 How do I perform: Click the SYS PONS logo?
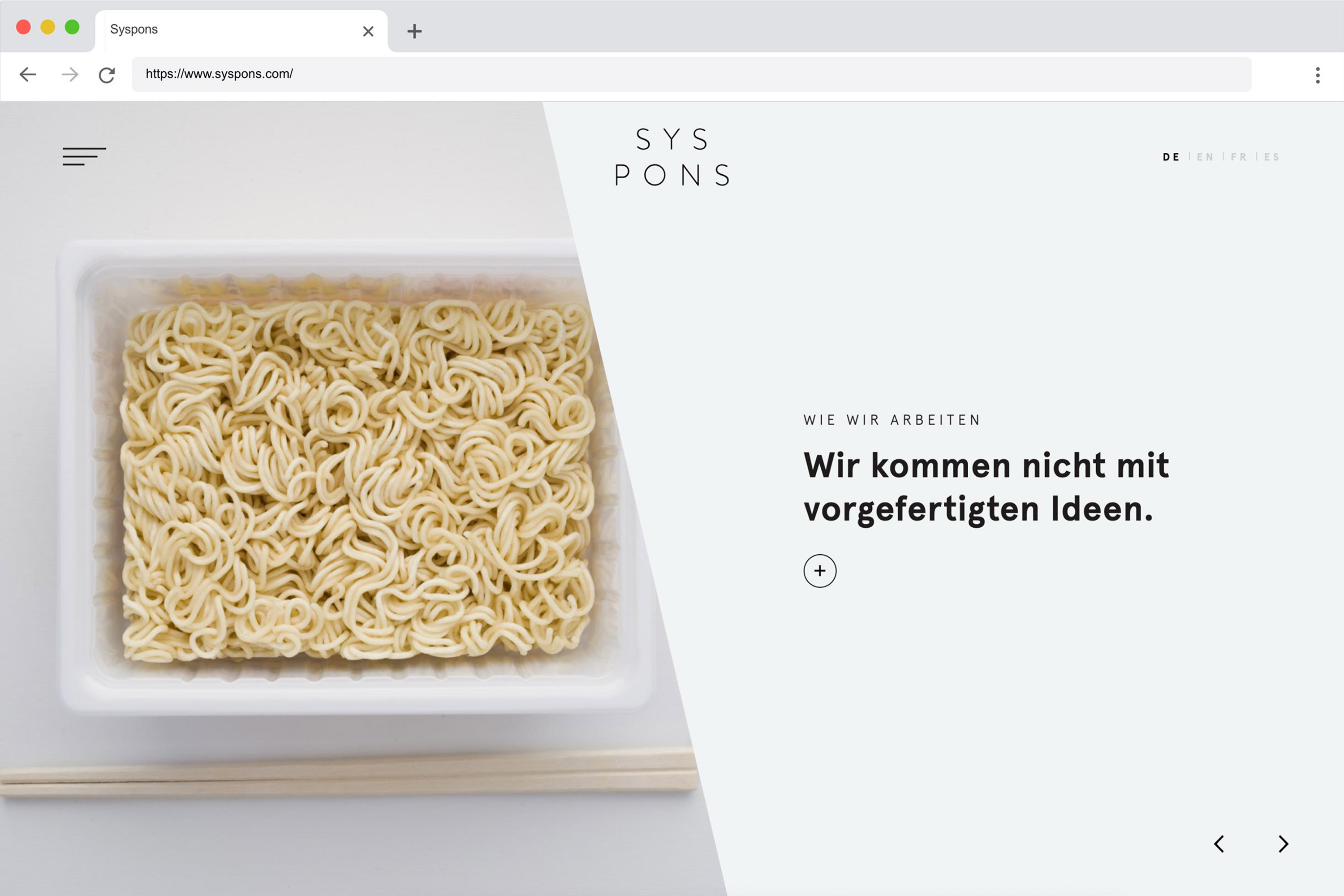pos(672,156)
